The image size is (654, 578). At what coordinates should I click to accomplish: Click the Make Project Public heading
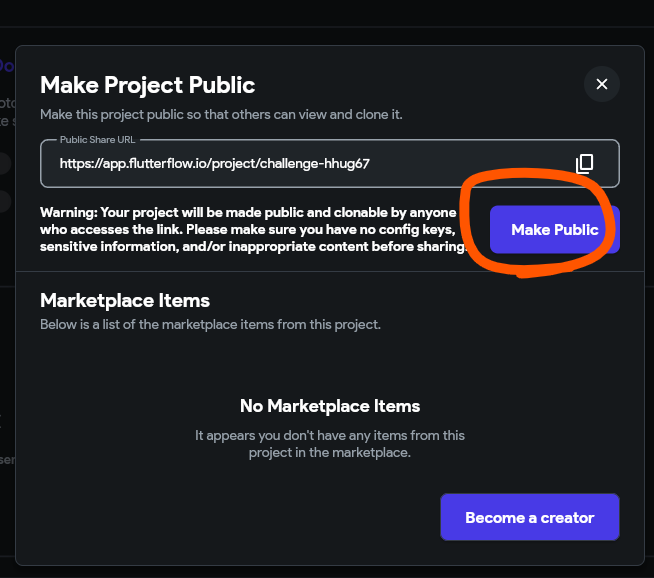147,85
